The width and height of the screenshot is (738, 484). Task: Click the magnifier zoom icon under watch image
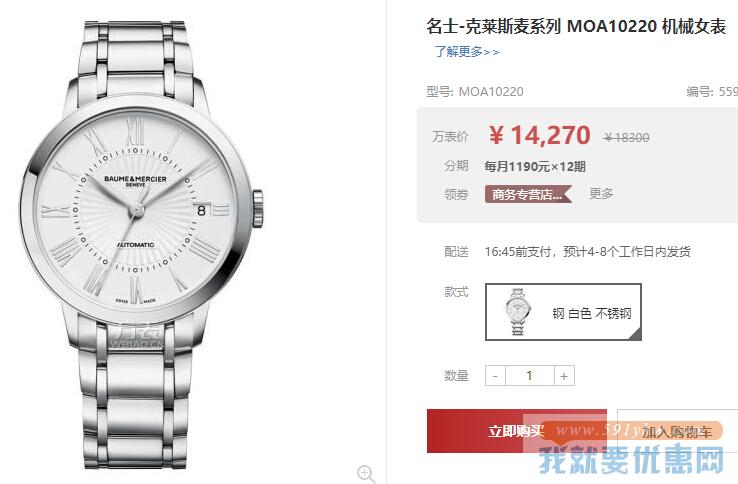(366, 473)
